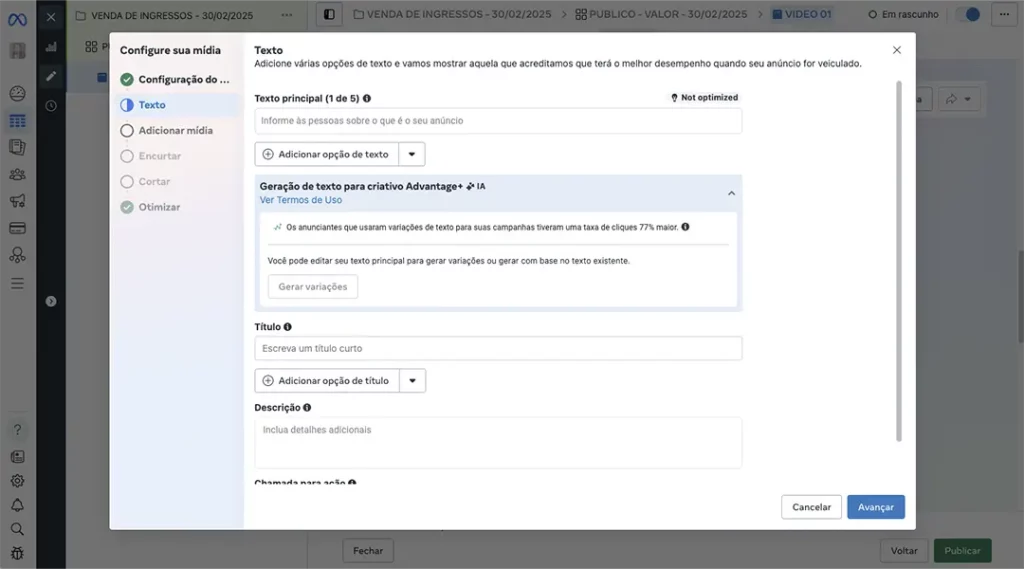This screenshot has height=569, width=1024.
Task: Open the notifications bell icon
Action: 17,505
